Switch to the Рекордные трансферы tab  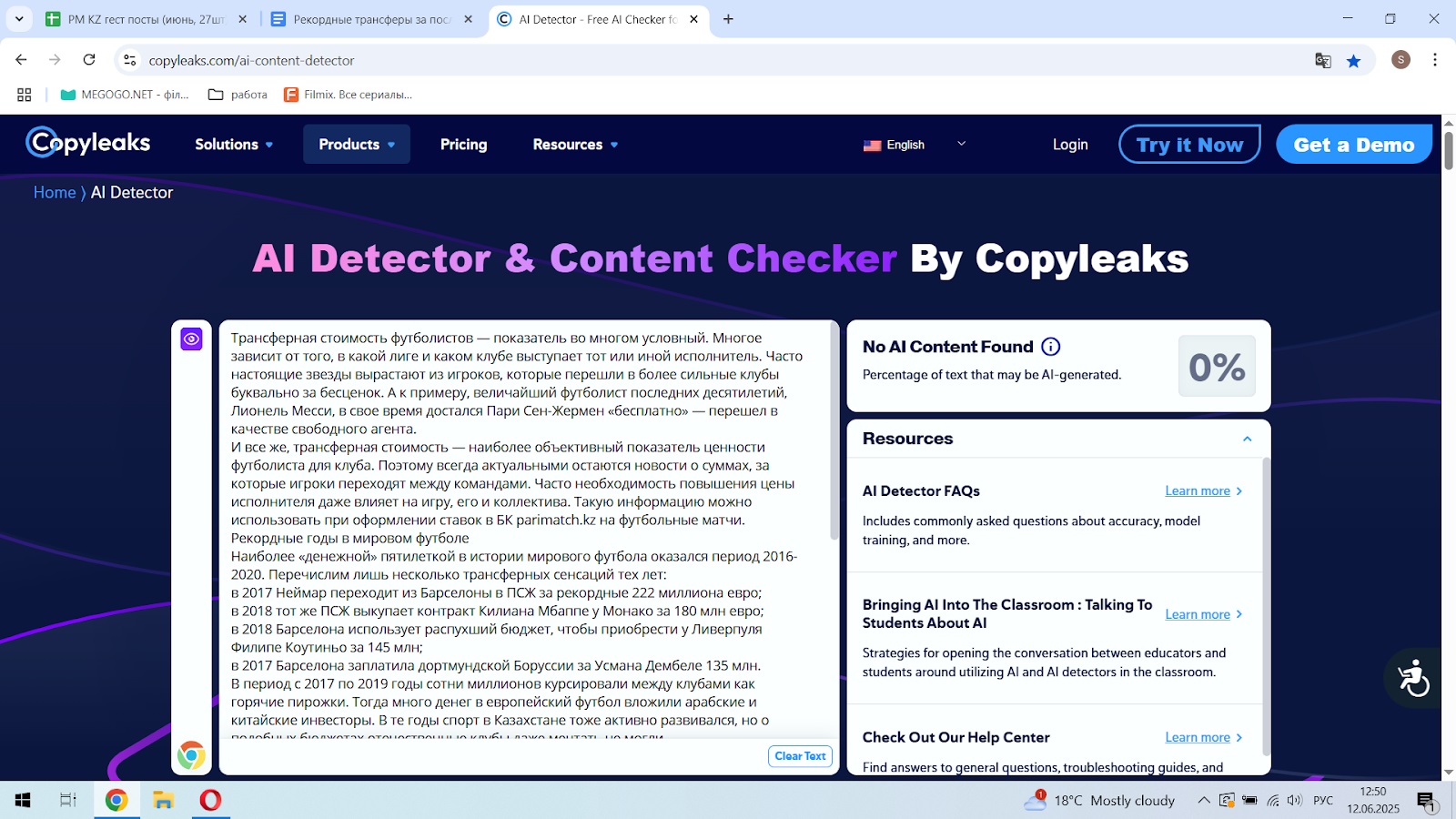point(371,19)
